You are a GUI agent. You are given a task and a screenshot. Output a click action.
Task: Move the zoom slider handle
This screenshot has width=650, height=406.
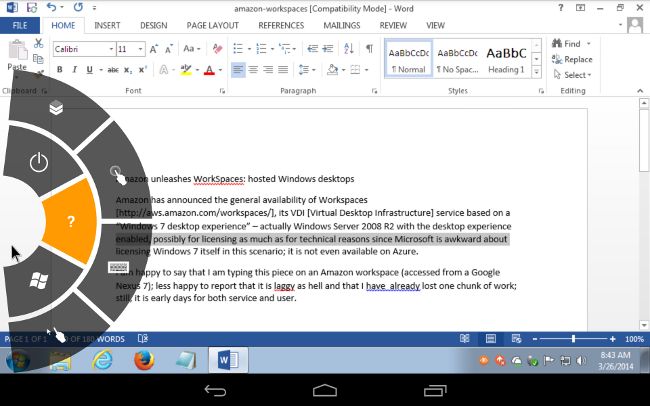pyautogui.click(x=573, y=339)
